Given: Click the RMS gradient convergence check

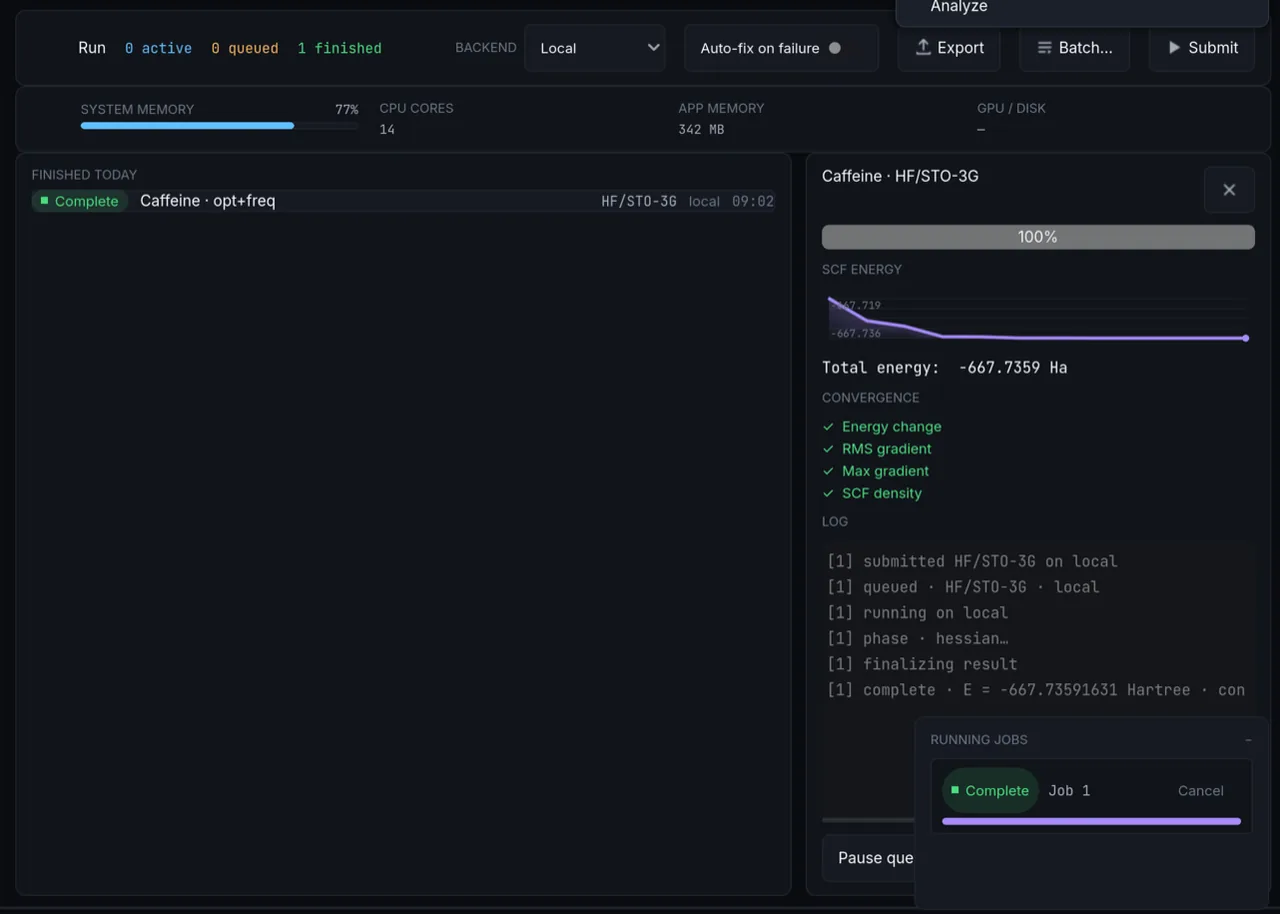Looking at the screenshot, I should point(877,449).
